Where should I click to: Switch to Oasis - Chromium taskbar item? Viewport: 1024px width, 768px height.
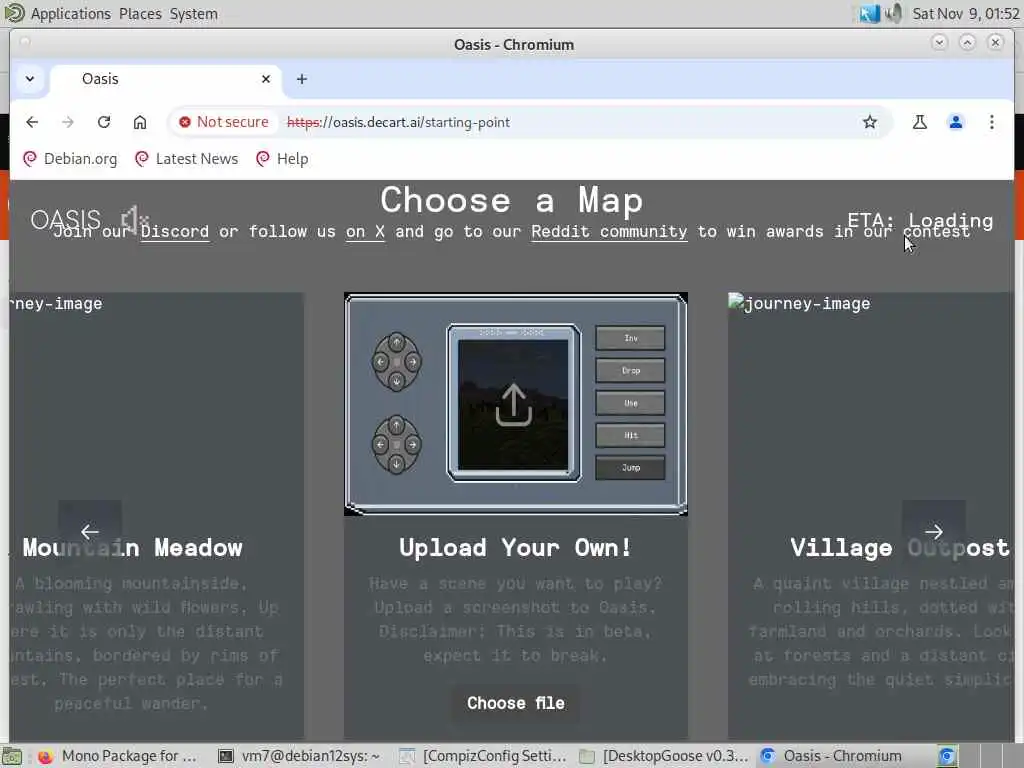pyautogui.click(x=832, y=756)
